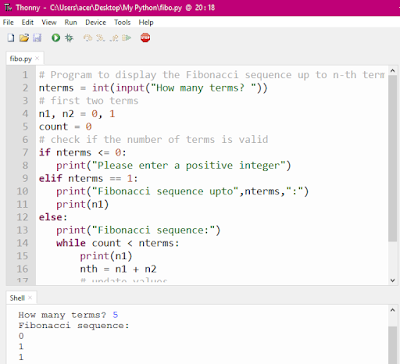Viewport: 400px width, 364px height.
Task: Click the 'nth = n1 + n2' line
Action: point(118,269)
